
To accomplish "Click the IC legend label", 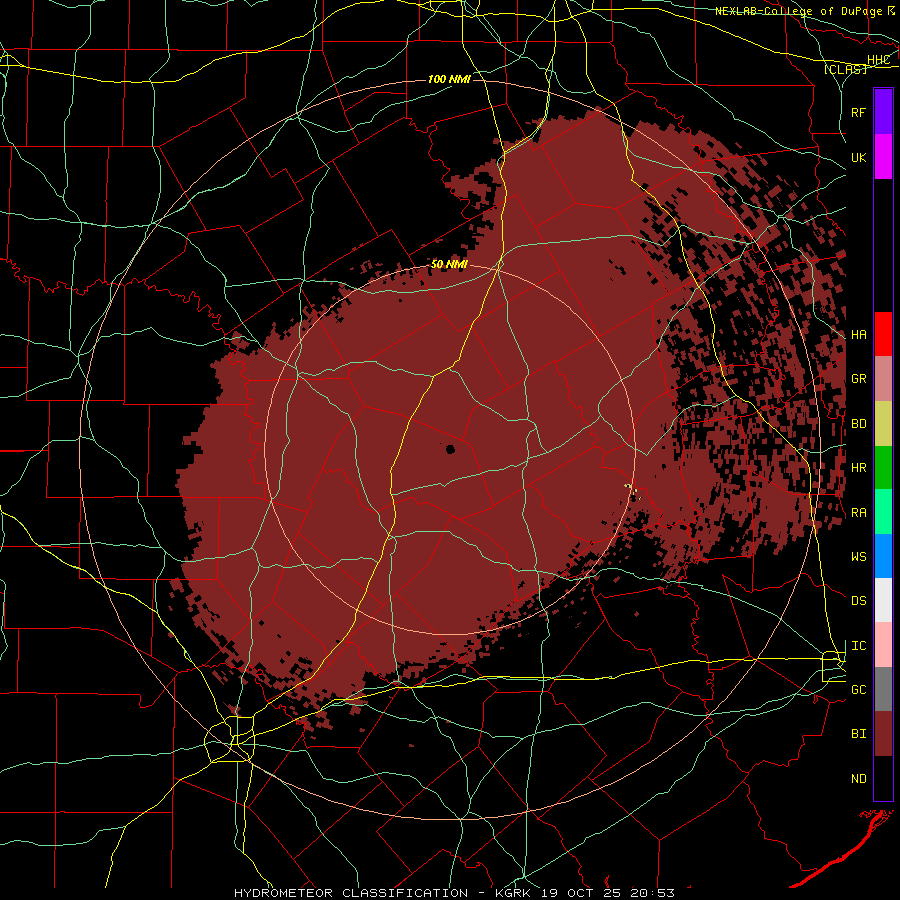I will [858, 646].
